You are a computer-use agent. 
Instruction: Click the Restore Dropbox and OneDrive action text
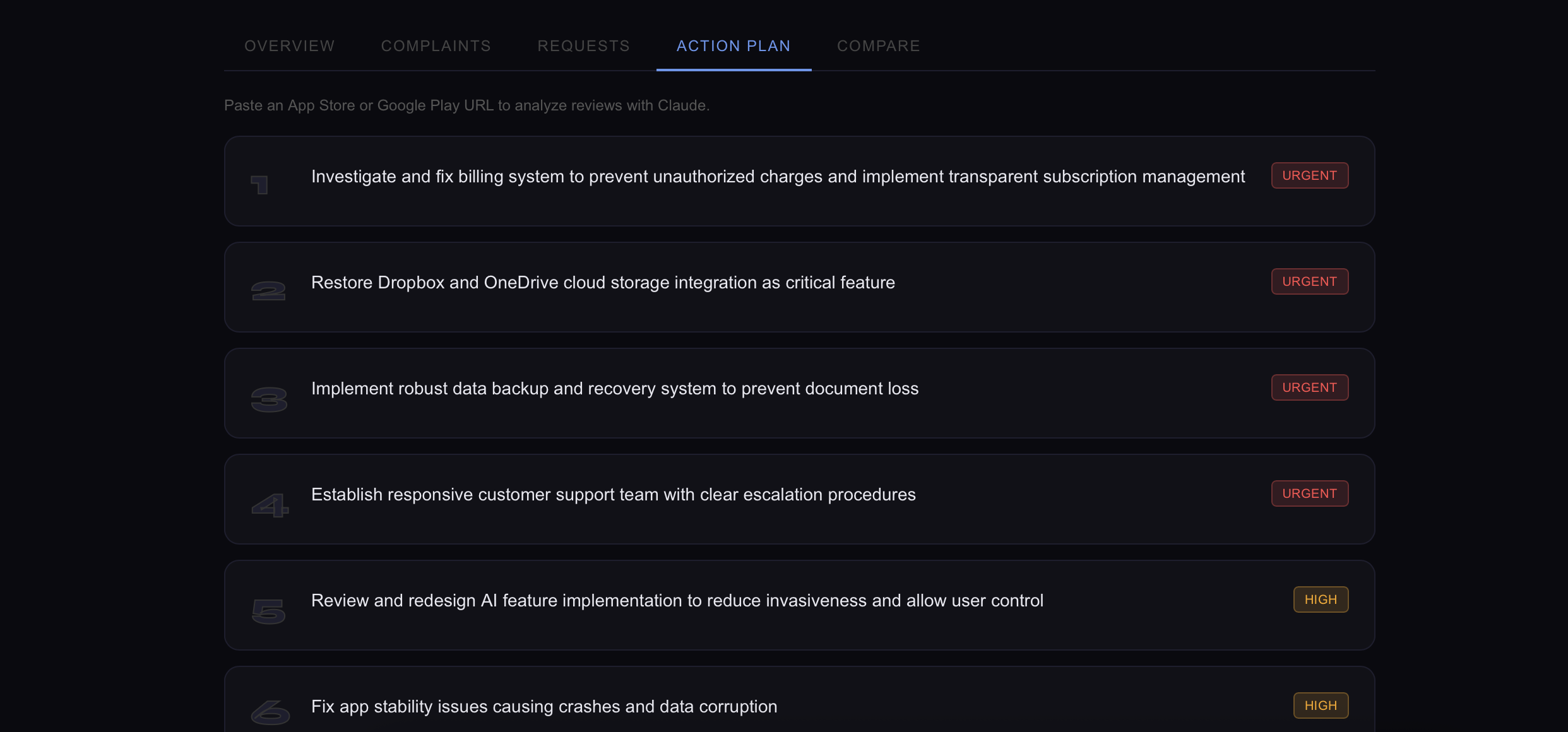point(603,282)
